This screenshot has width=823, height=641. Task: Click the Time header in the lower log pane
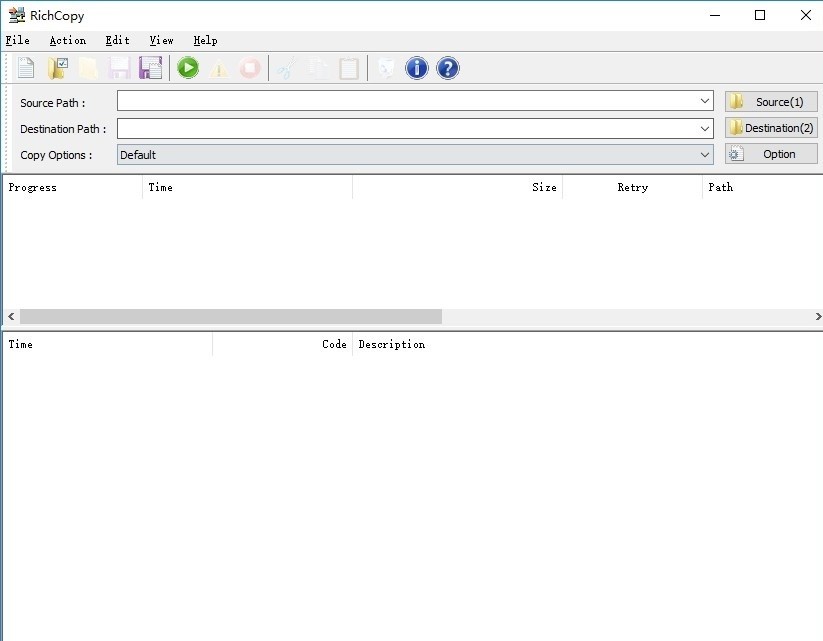point(108,344)
